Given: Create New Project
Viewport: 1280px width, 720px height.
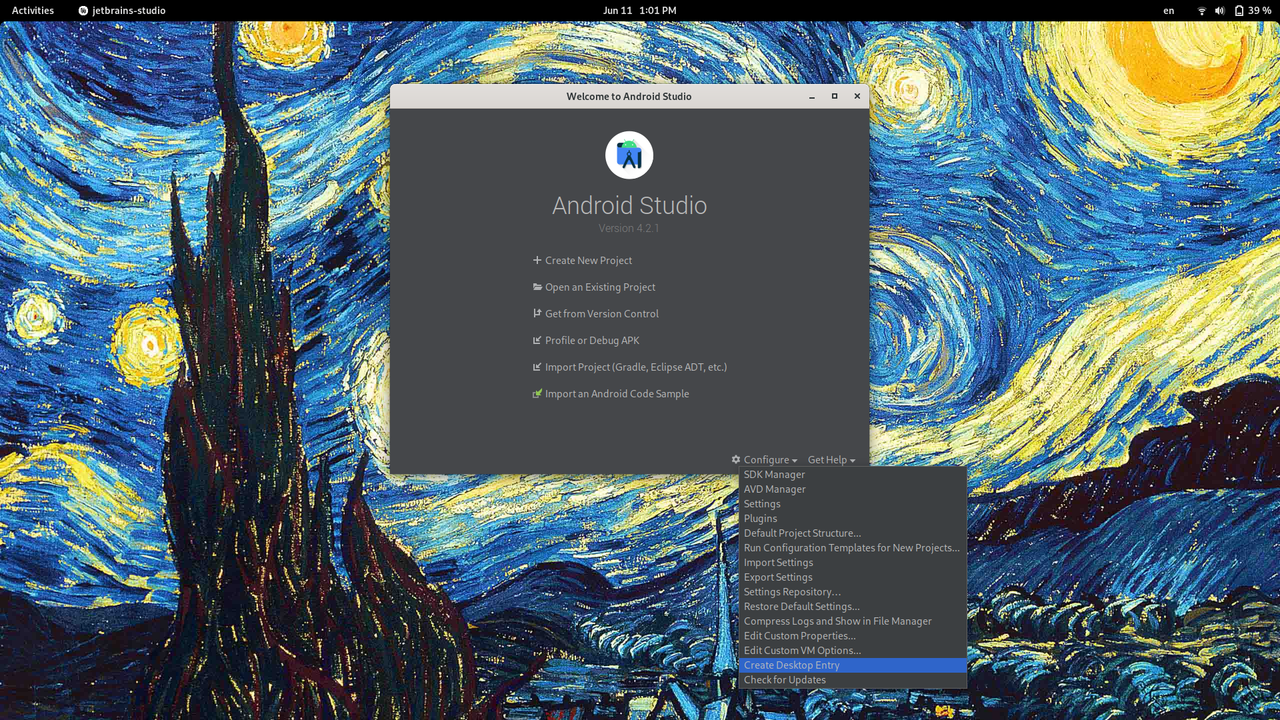Looking at the screenshot, I should 588,260.
